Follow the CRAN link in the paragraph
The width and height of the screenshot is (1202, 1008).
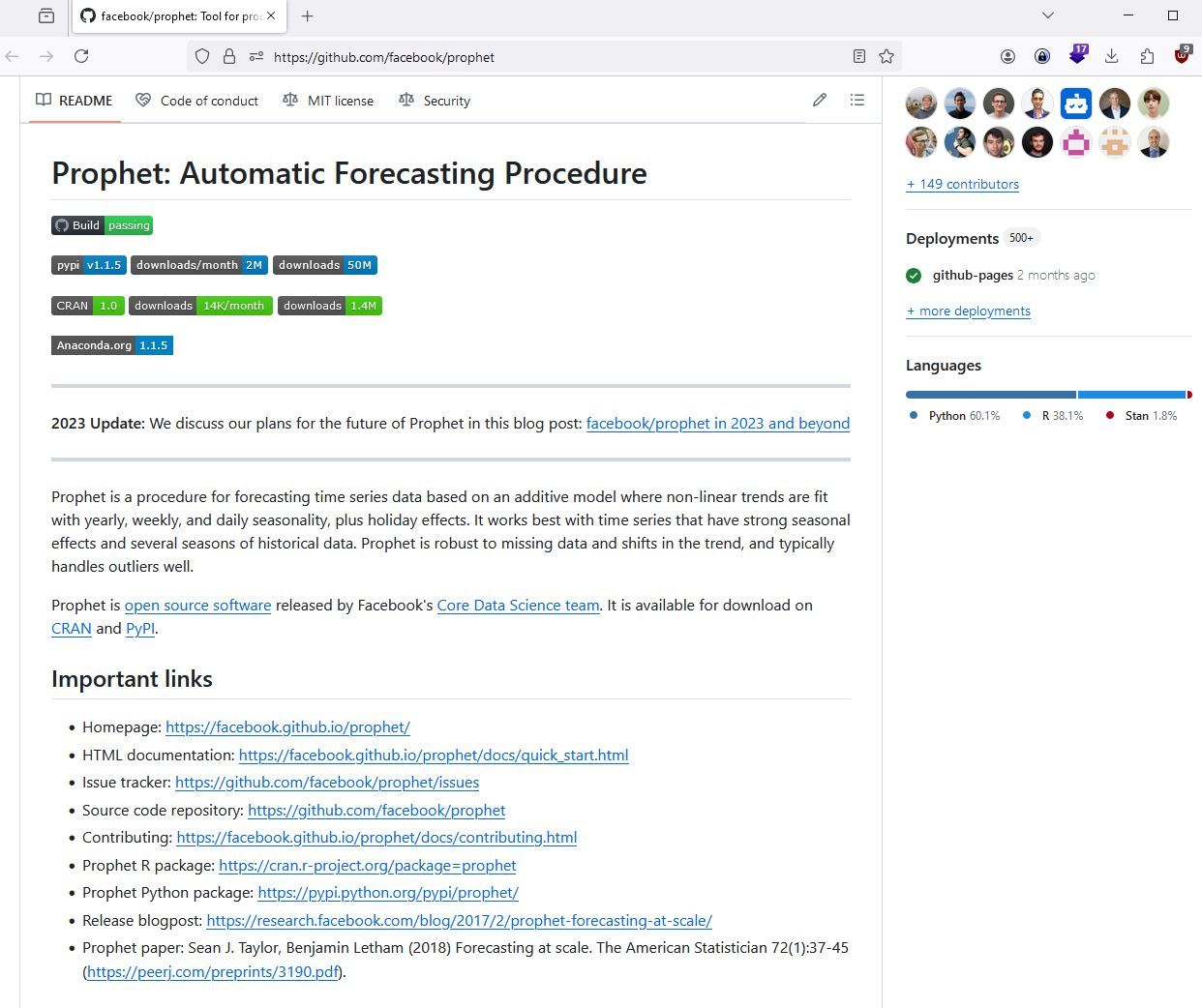click(x=72, y=628)
